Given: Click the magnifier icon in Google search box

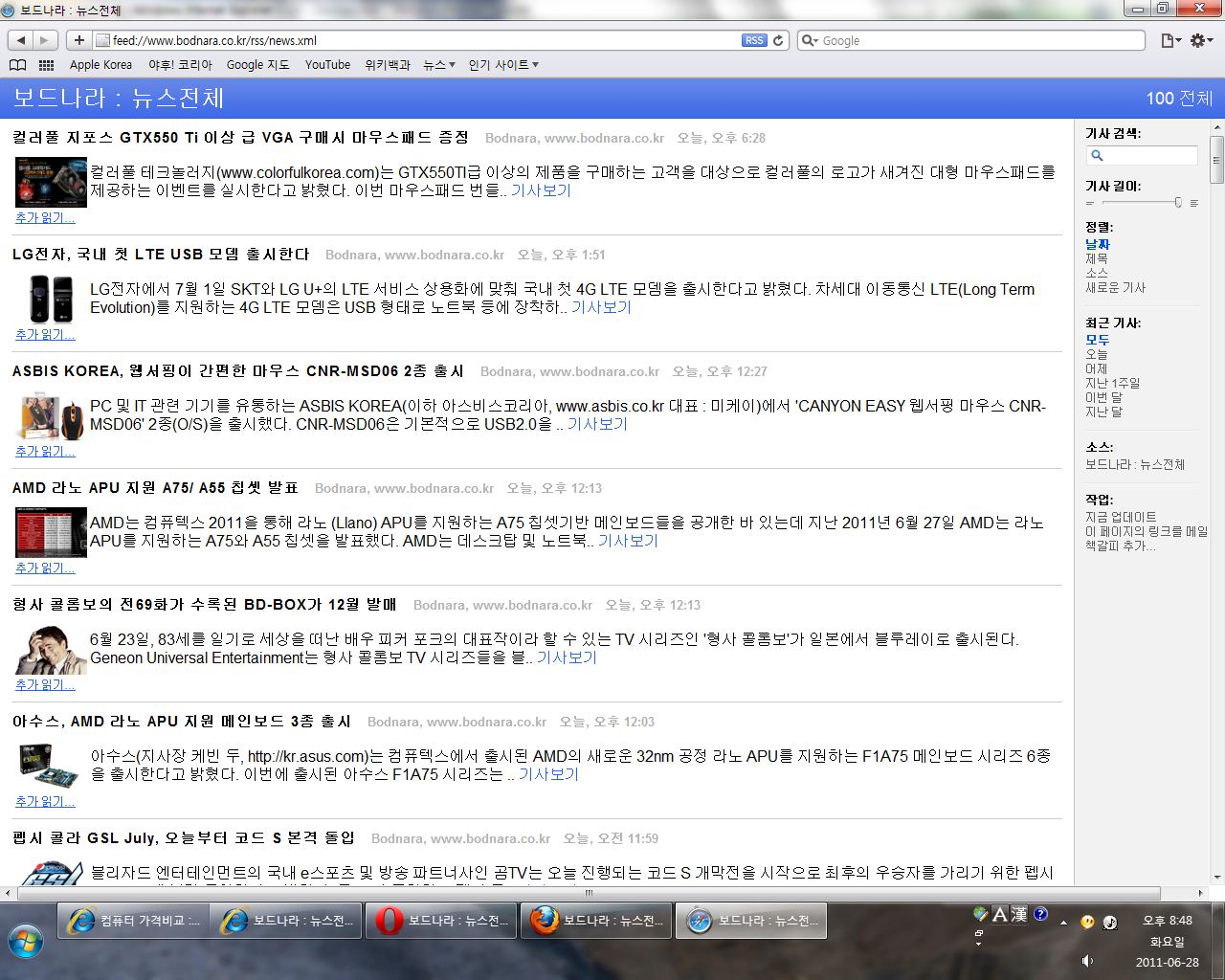Looking at the screenshot, I should pyautogui.click(x=810, y=40).
